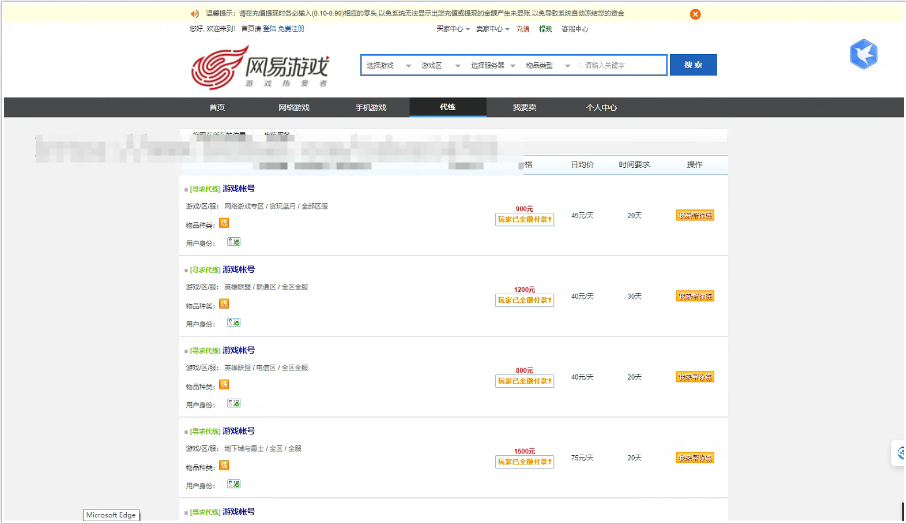906x524 pixels.
Task: Click orange action button for 1200元 listing
Action: [x=695, y=296]
